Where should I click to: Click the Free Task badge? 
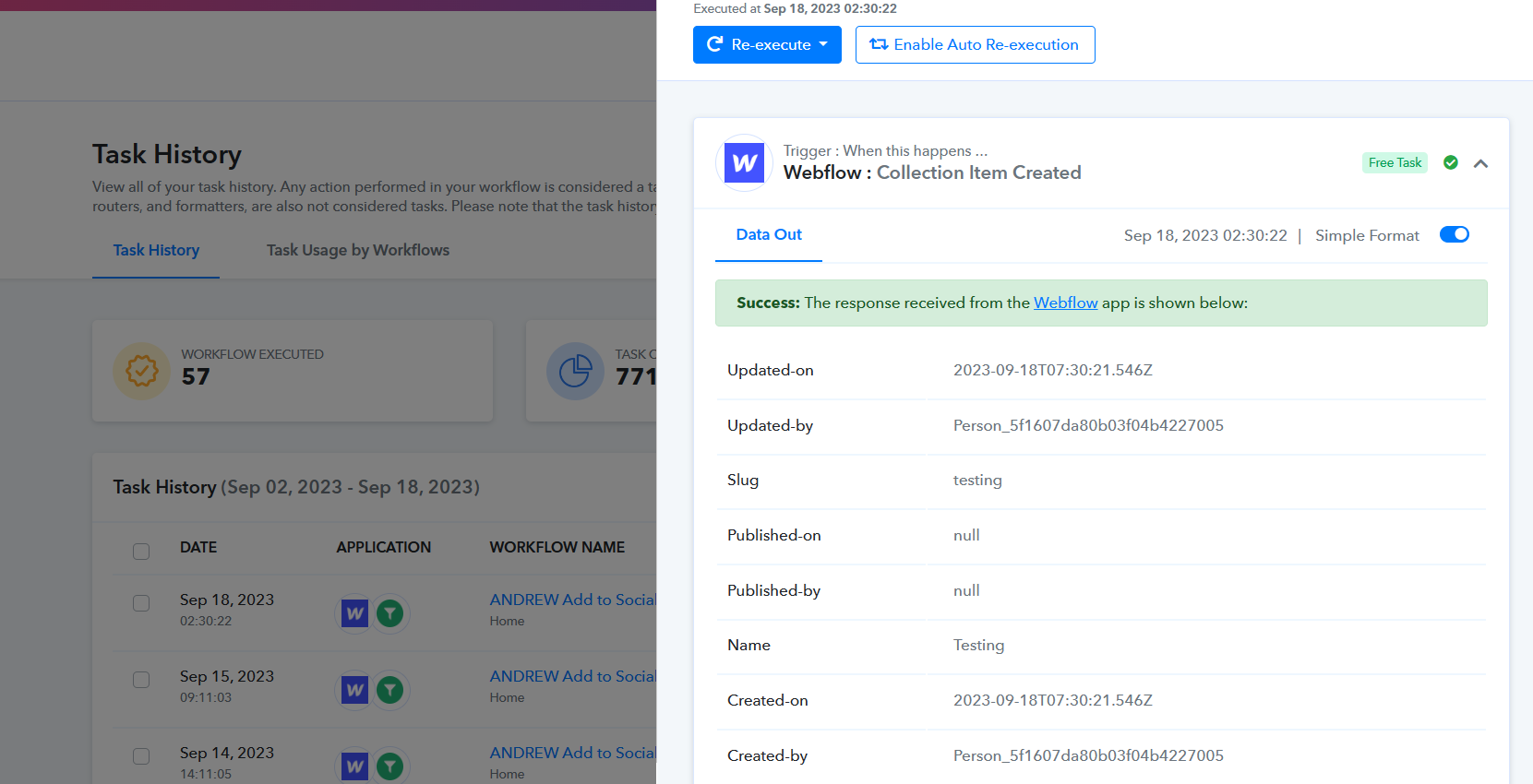[1395, 162]
